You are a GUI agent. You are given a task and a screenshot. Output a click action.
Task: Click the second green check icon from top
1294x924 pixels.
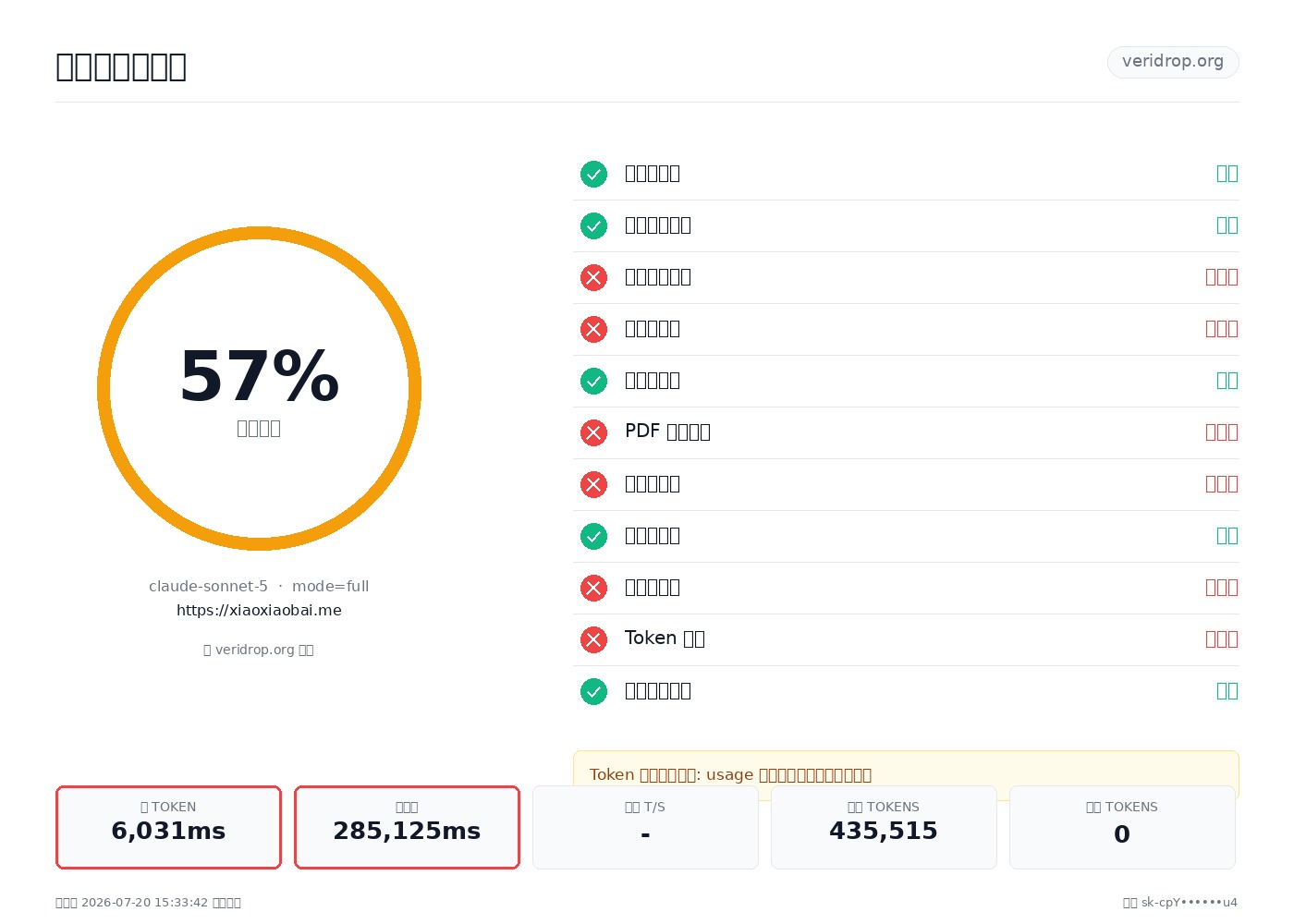593,225
